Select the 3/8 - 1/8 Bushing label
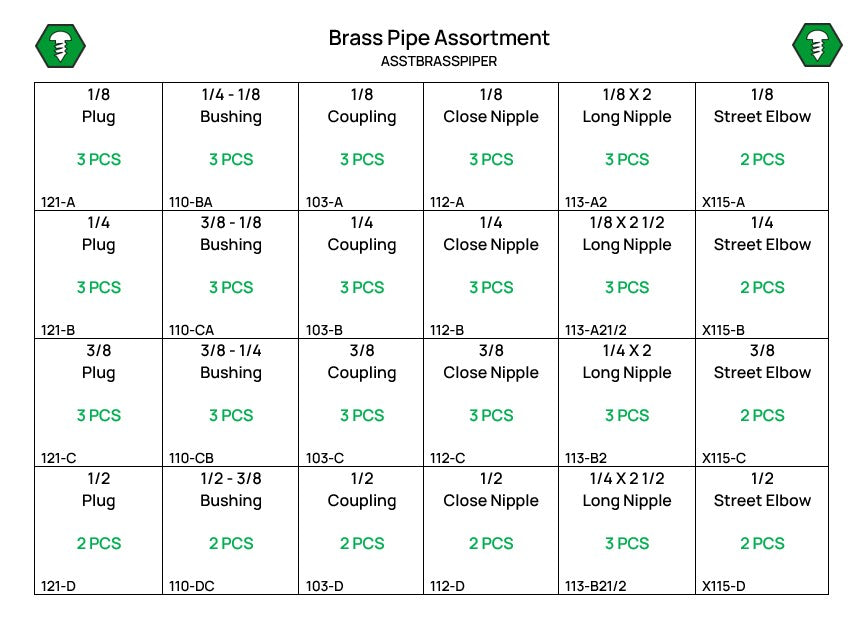 231,234
